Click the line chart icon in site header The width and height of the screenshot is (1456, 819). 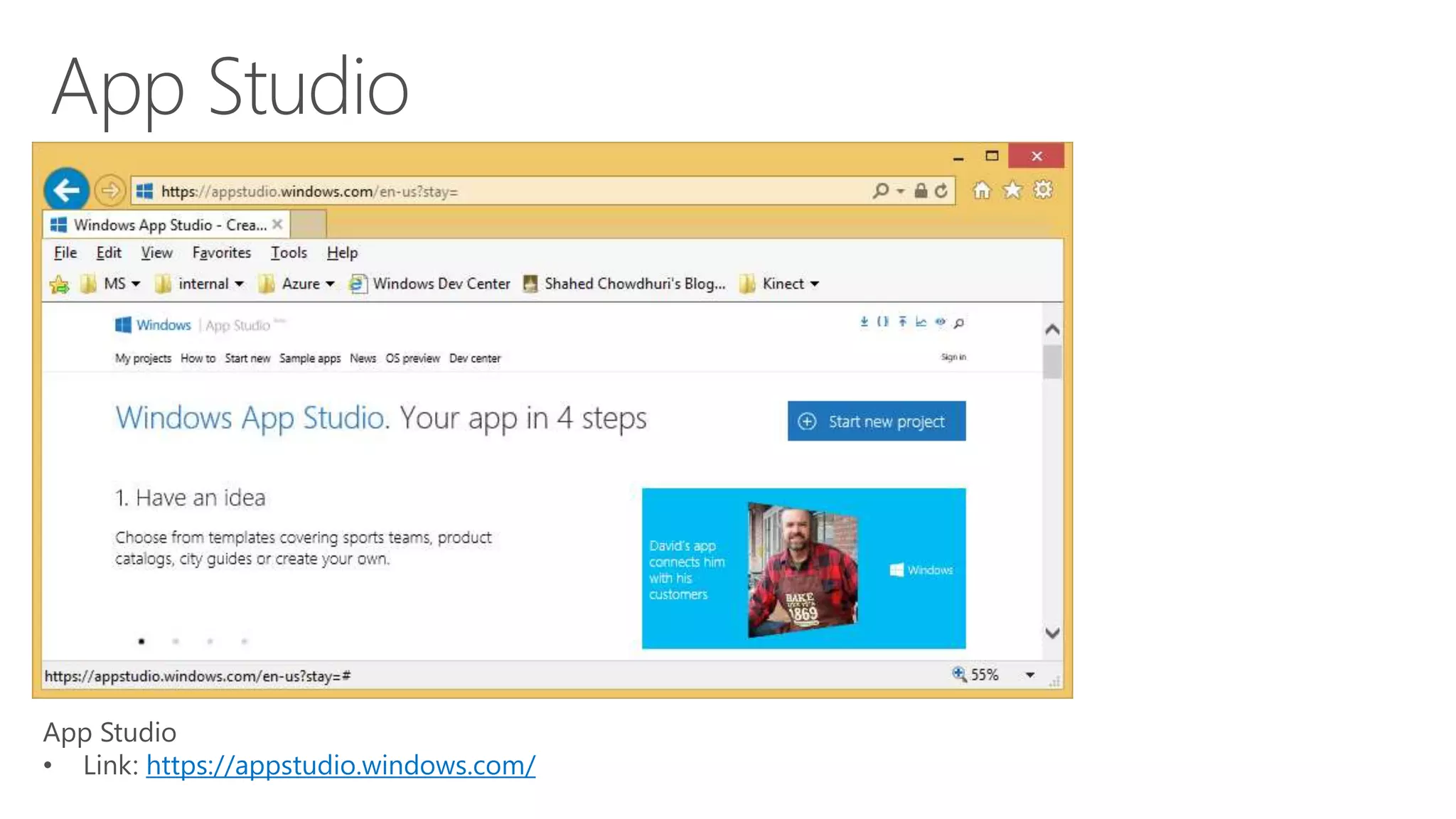[921, 322]
